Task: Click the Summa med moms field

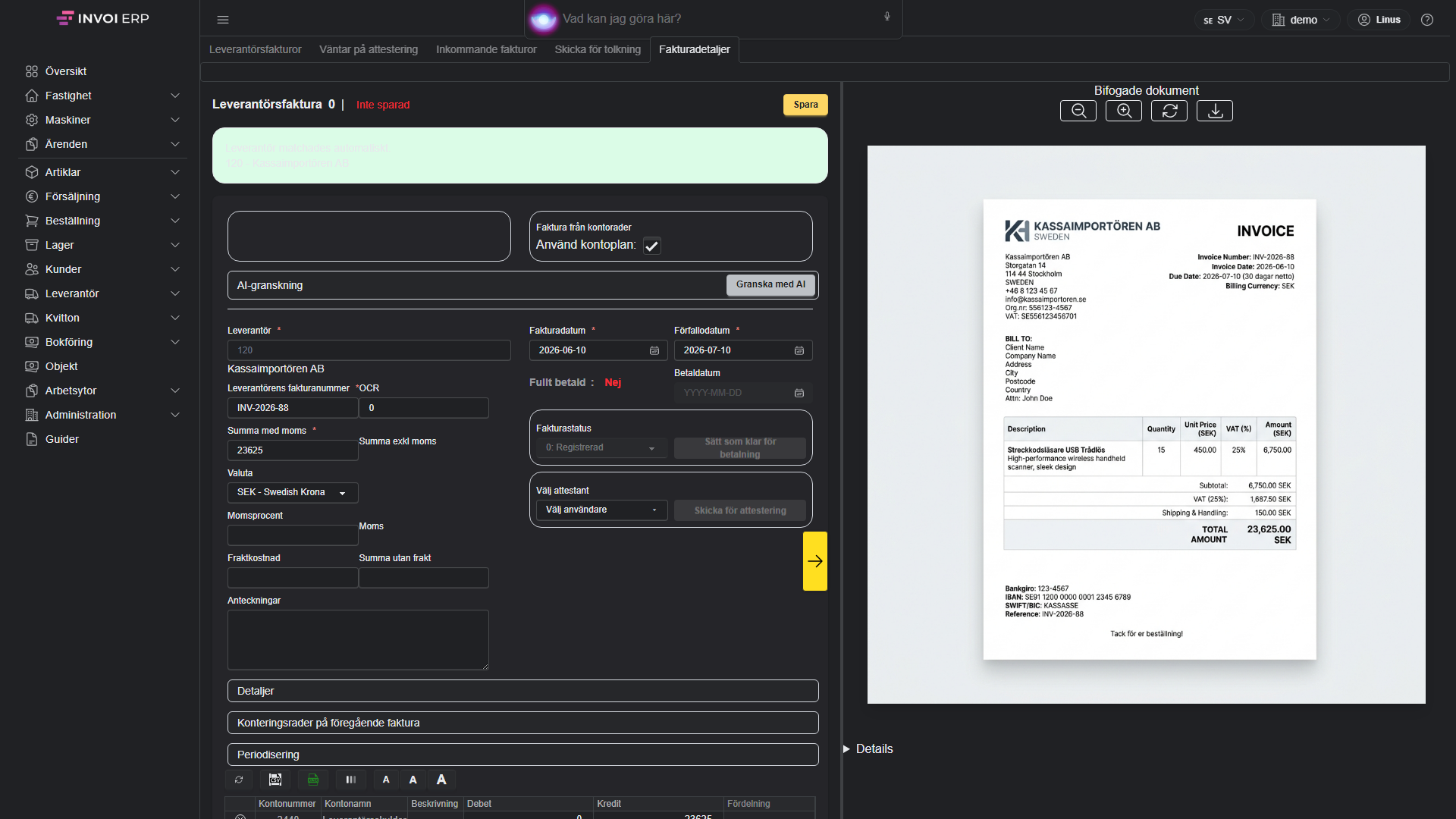Action: click(x=293, y=450)
